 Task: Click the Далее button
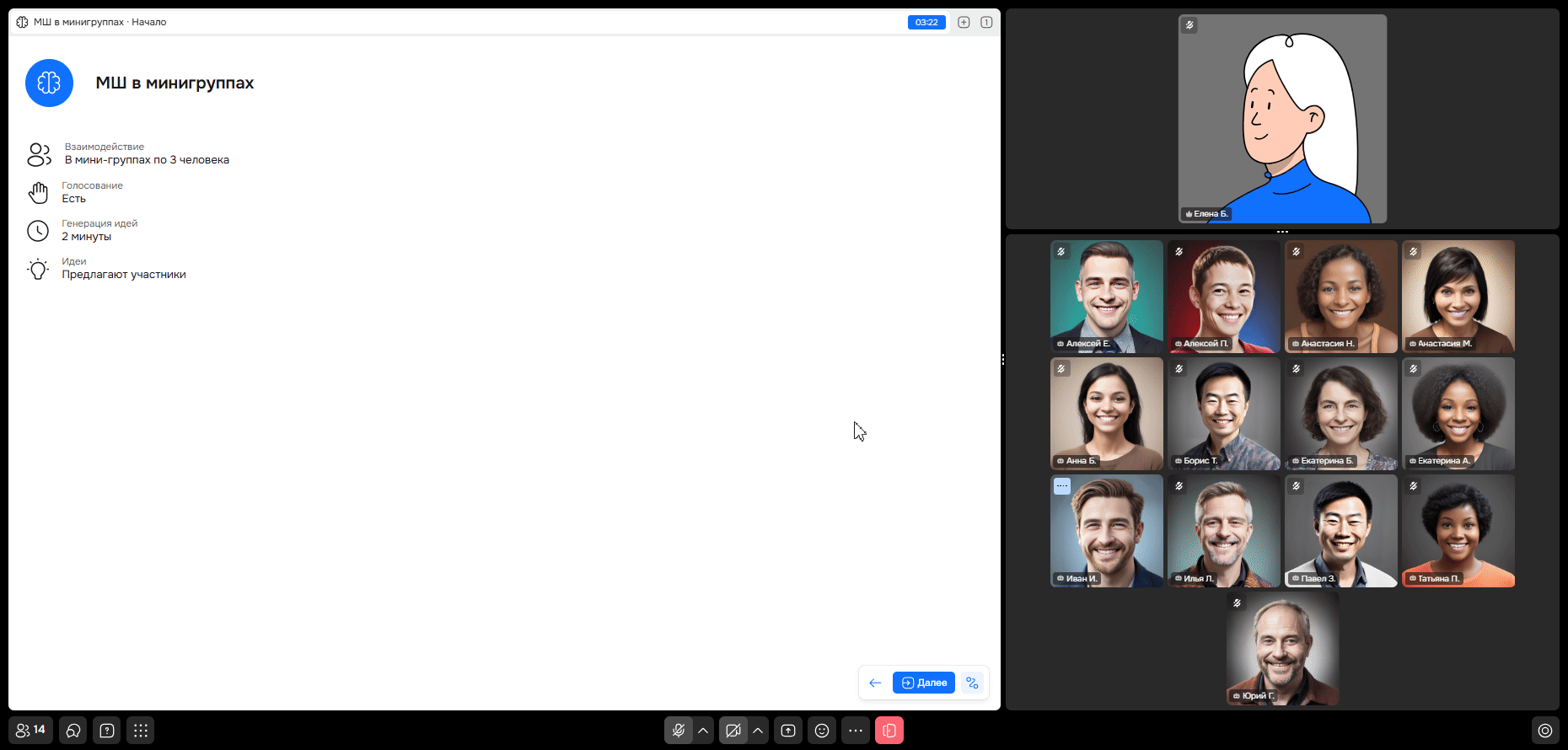[x=924, y=683]
